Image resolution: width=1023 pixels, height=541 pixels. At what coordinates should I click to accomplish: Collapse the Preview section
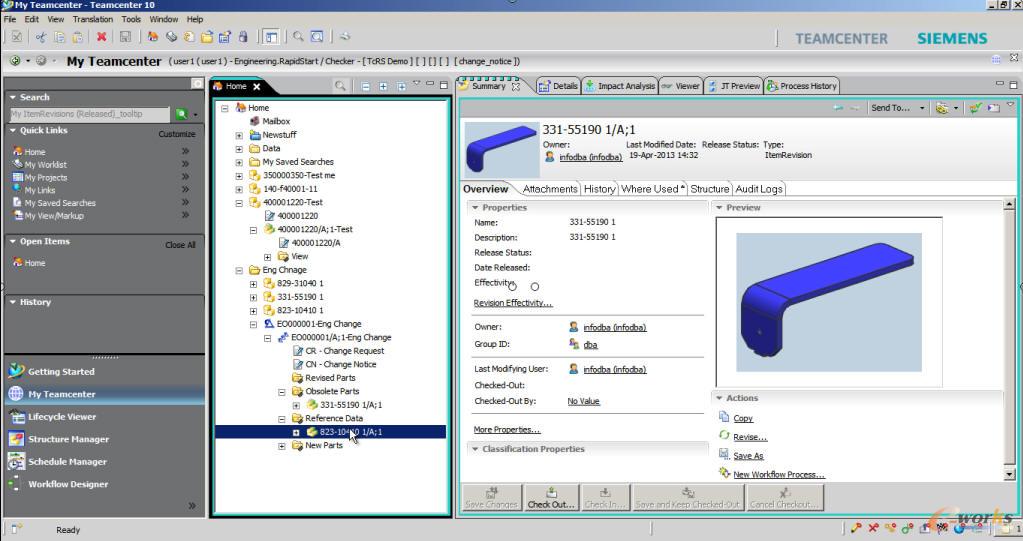click(719, 208)
